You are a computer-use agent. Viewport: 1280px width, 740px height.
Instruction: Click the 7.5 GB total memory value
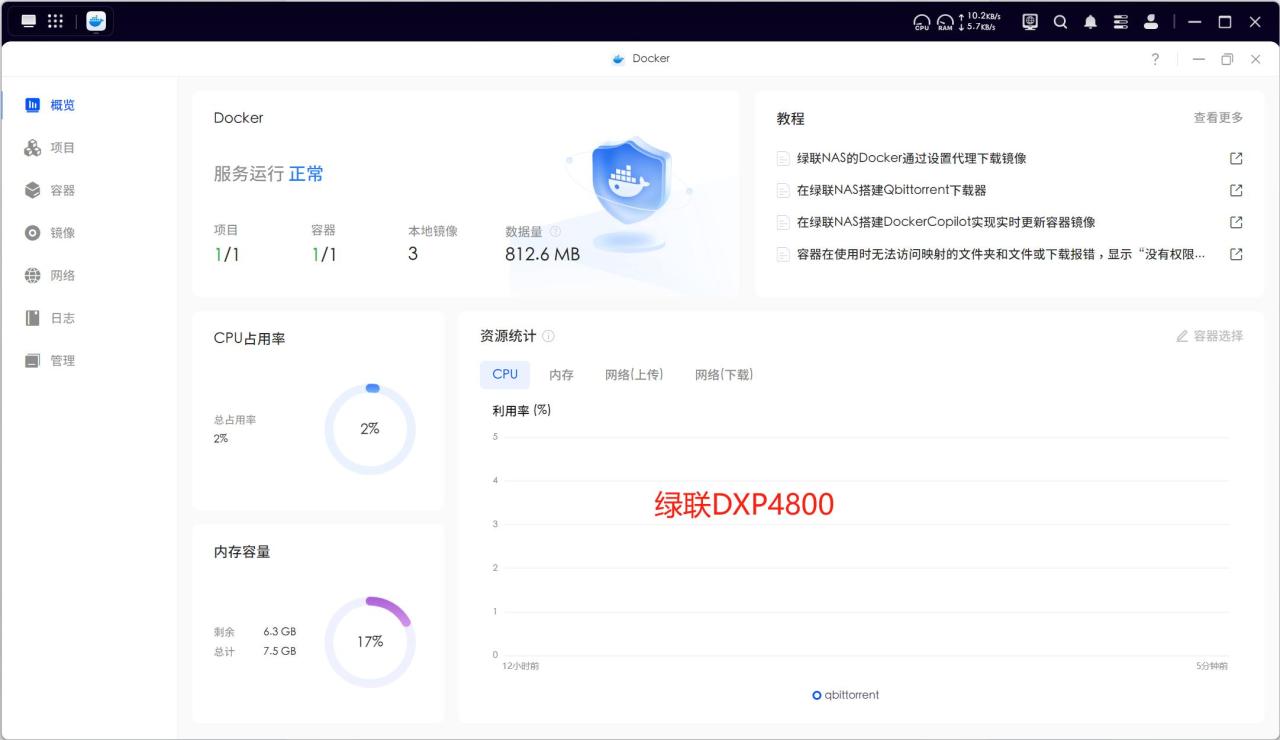click(x=280, y=651)
